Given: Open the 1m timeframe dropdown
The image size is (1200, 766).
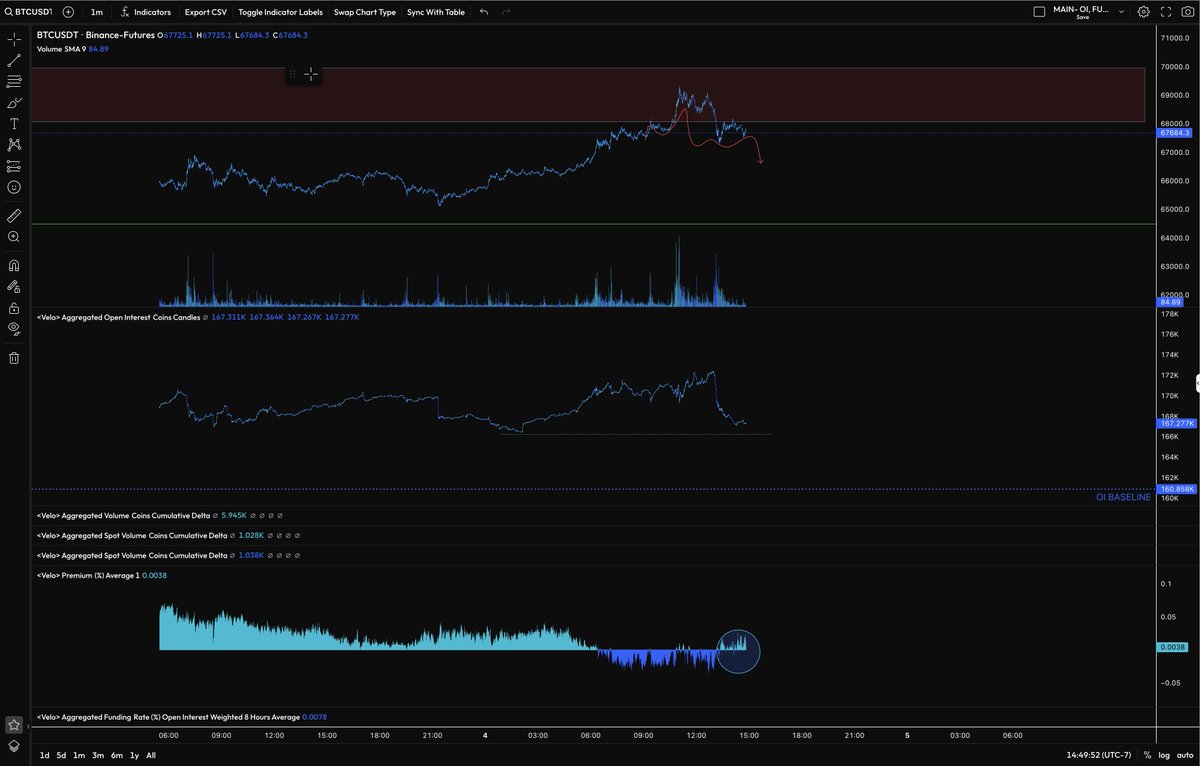Looking at the screenshot, I should pyautogui.click(x=96, y=12).
